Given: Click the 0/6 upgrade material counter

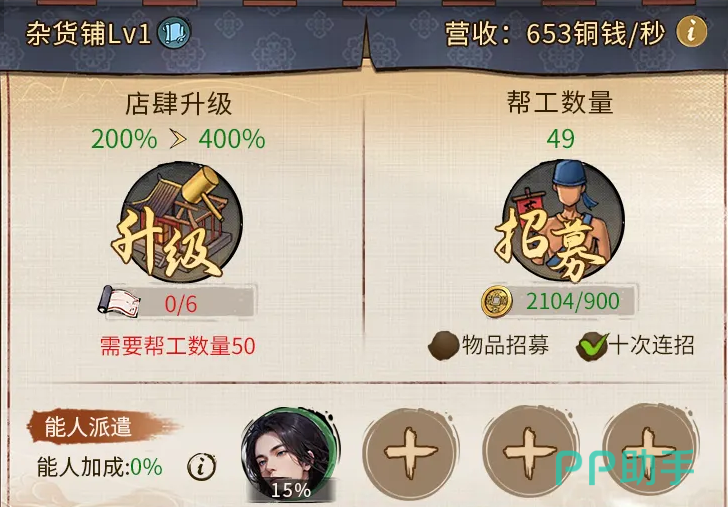Looking at the screenshot, I should click(181, 304).
